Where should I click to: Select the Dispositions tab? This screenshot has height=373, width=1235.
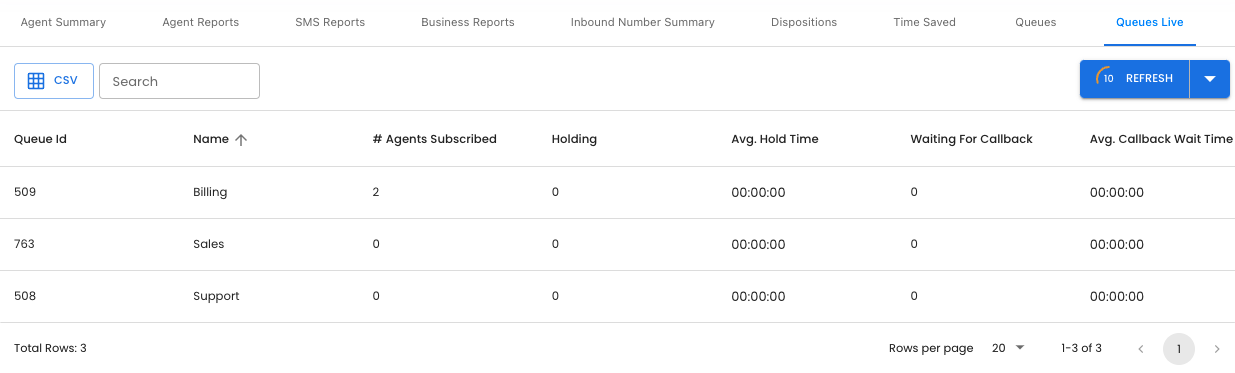pos(804,22)
